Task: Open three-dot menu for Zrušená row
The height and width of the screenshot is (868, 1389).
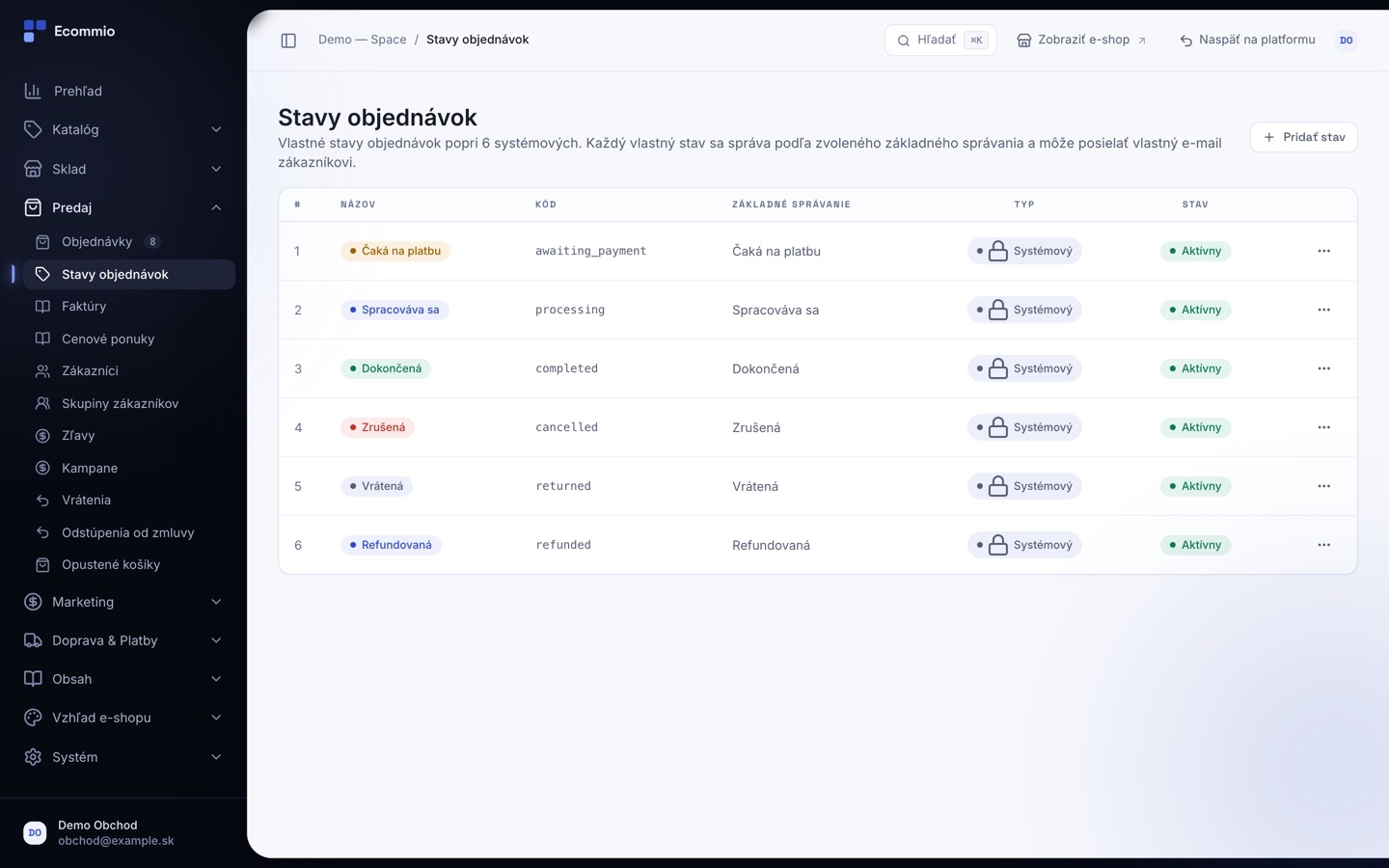Action: tap(1323, 427)
